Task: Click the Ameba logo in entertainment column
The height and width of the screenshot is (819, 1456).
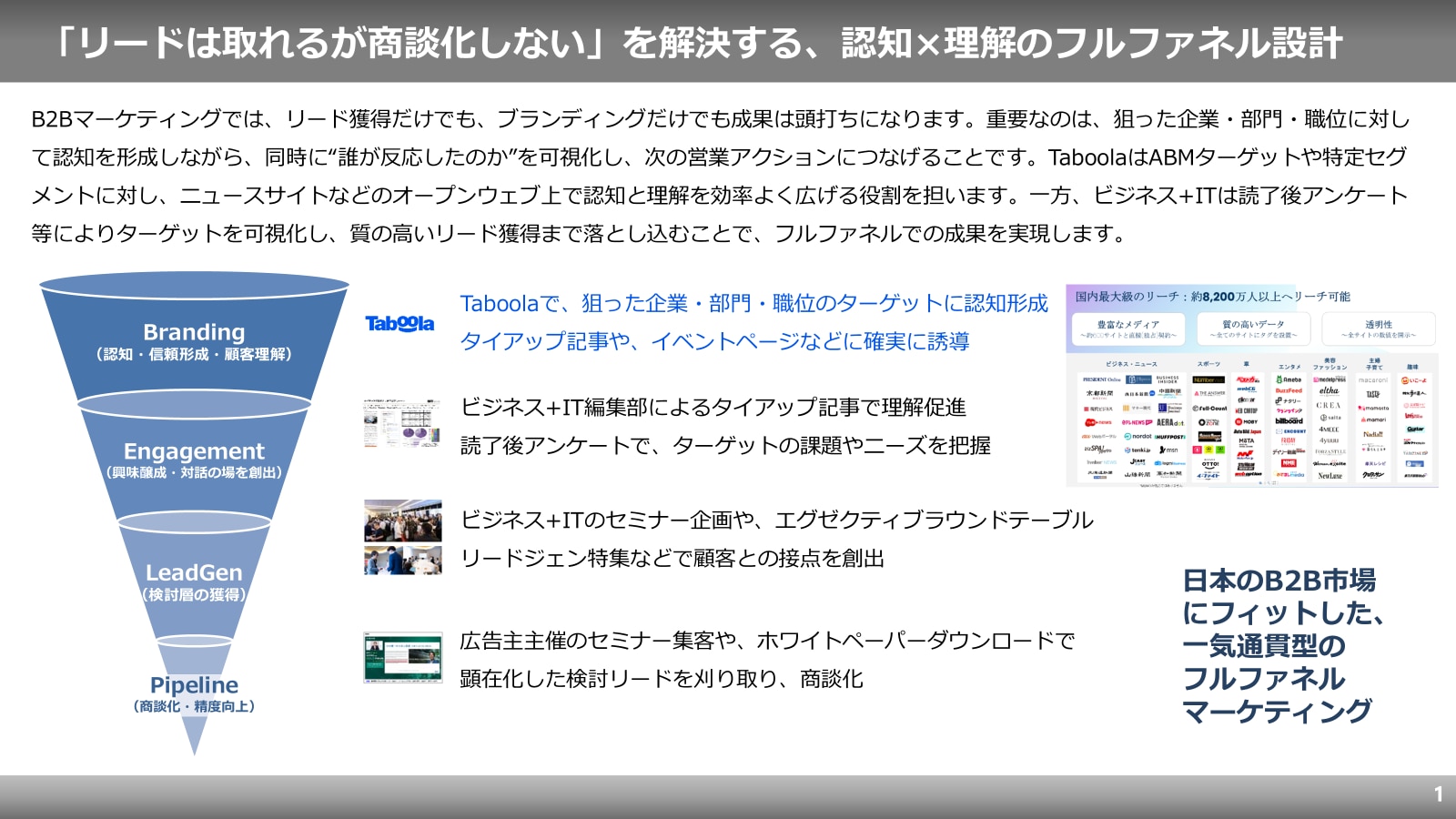Action: point(1289,379)
